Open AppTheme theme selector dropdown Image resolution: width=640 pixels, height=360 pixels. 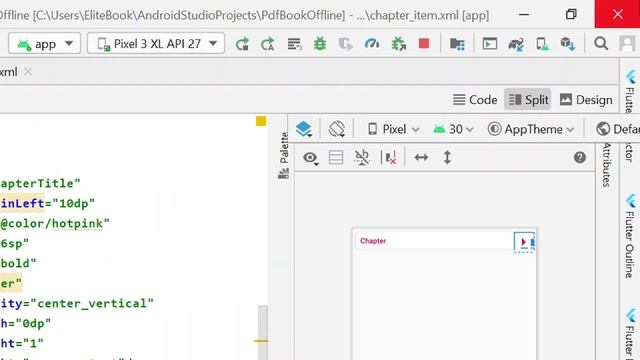click(x=531, y=129)
